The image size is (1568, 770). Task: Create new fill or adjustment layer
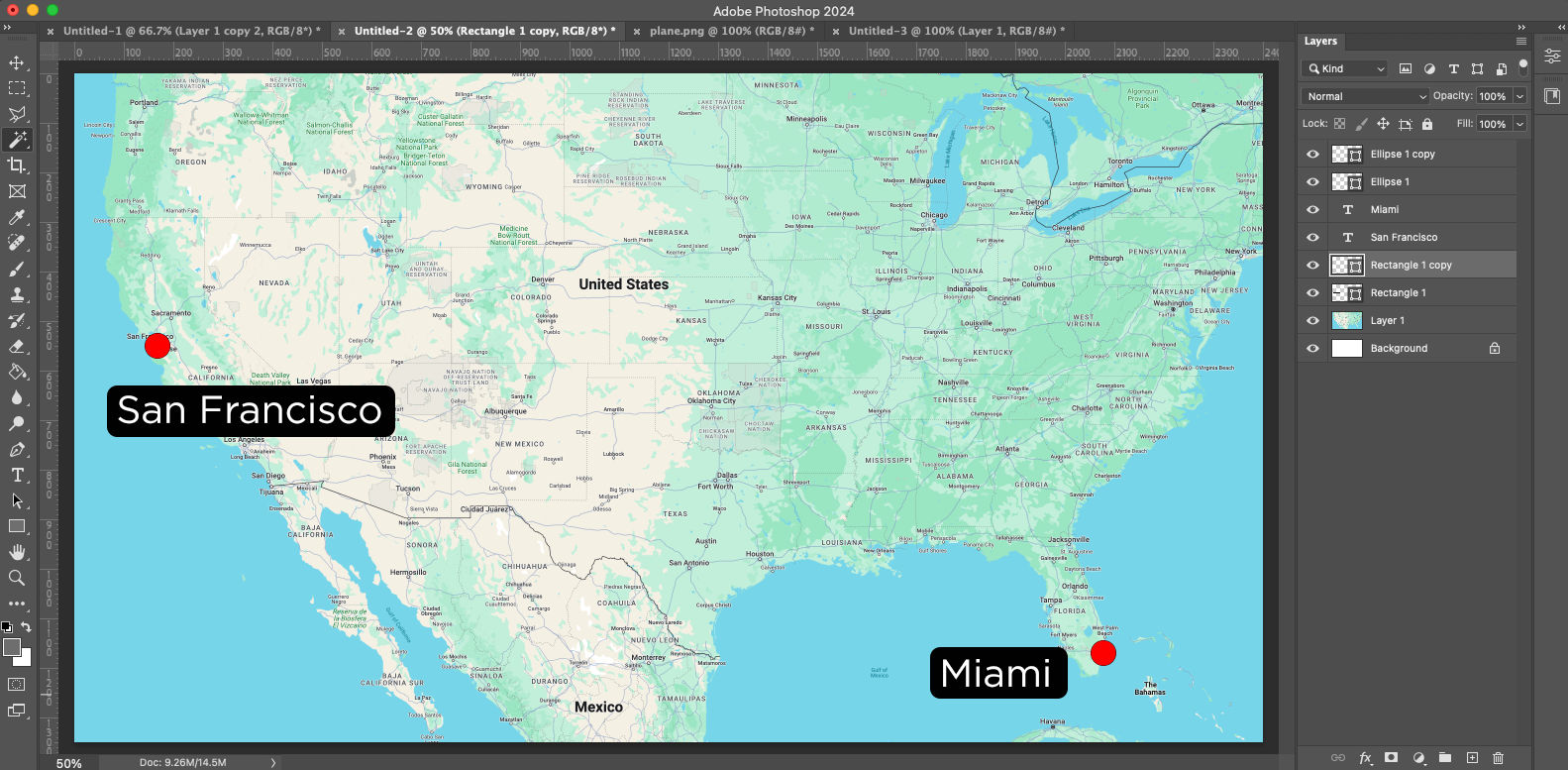(1418, 757)
